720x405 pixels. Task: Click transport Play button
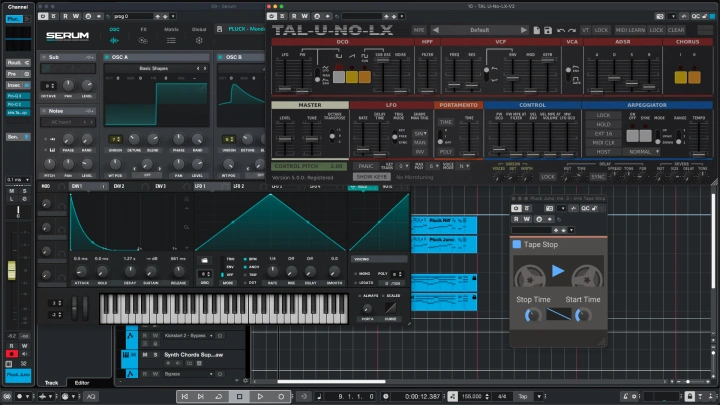click(260, 396)
